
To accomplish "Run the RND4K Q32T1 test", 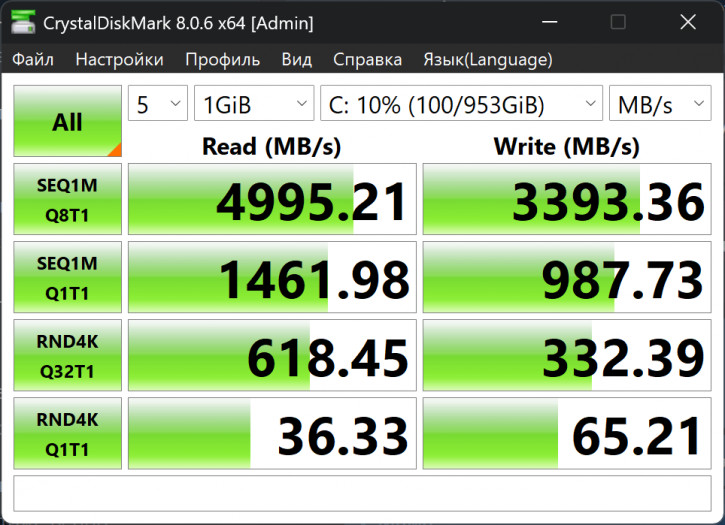I will click(68, 355).
